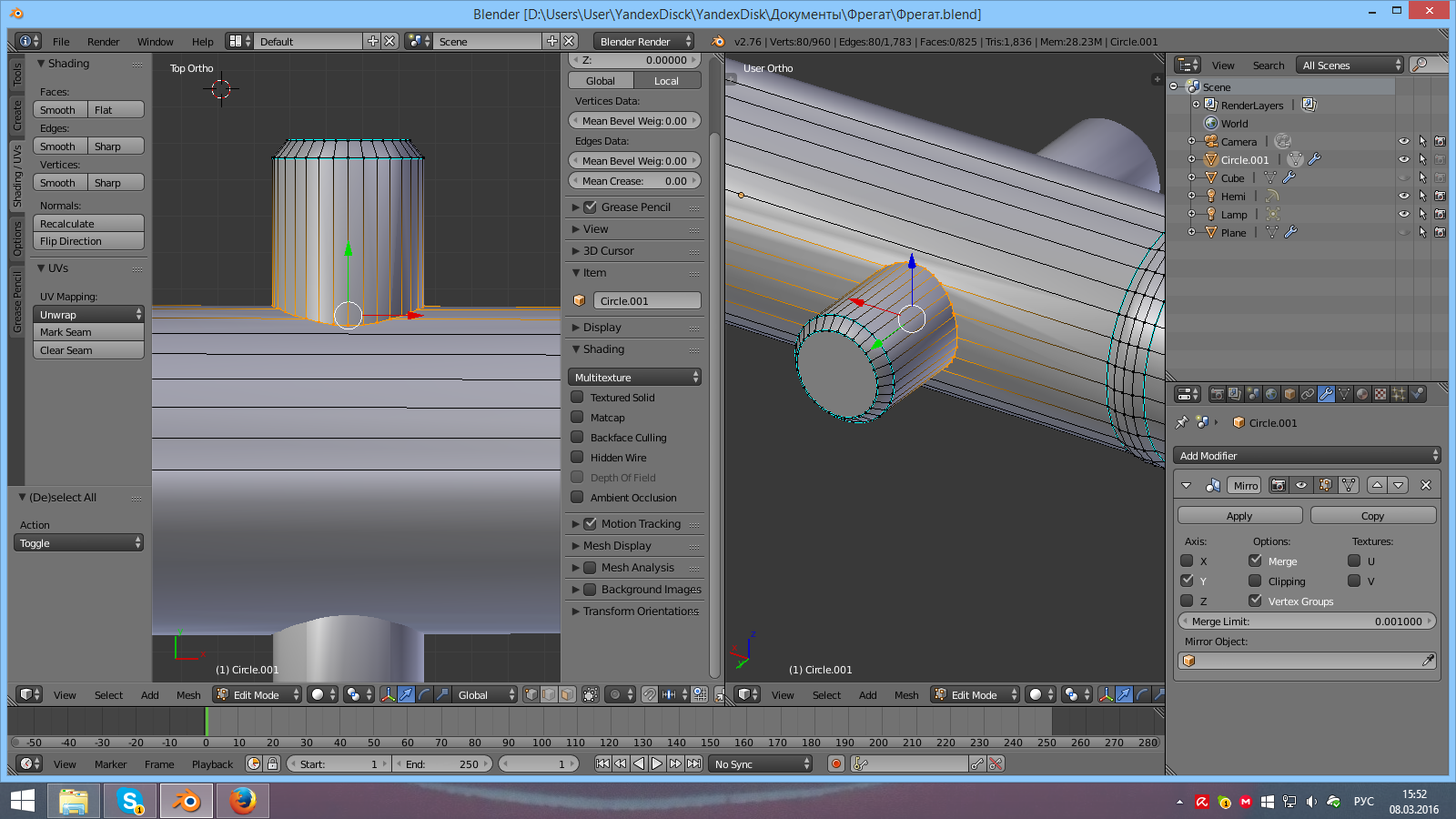This screenshot has width=1456, height=819.
Task: Enable the Clipping option checkbox
Action: click(x=1255, y=581)
